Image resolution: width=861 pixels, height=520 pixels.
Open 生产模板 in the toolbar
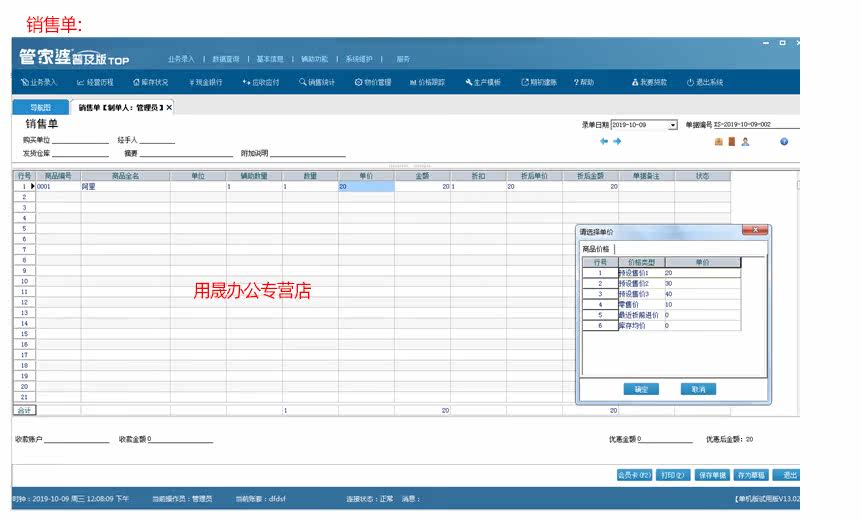(483, 82)
